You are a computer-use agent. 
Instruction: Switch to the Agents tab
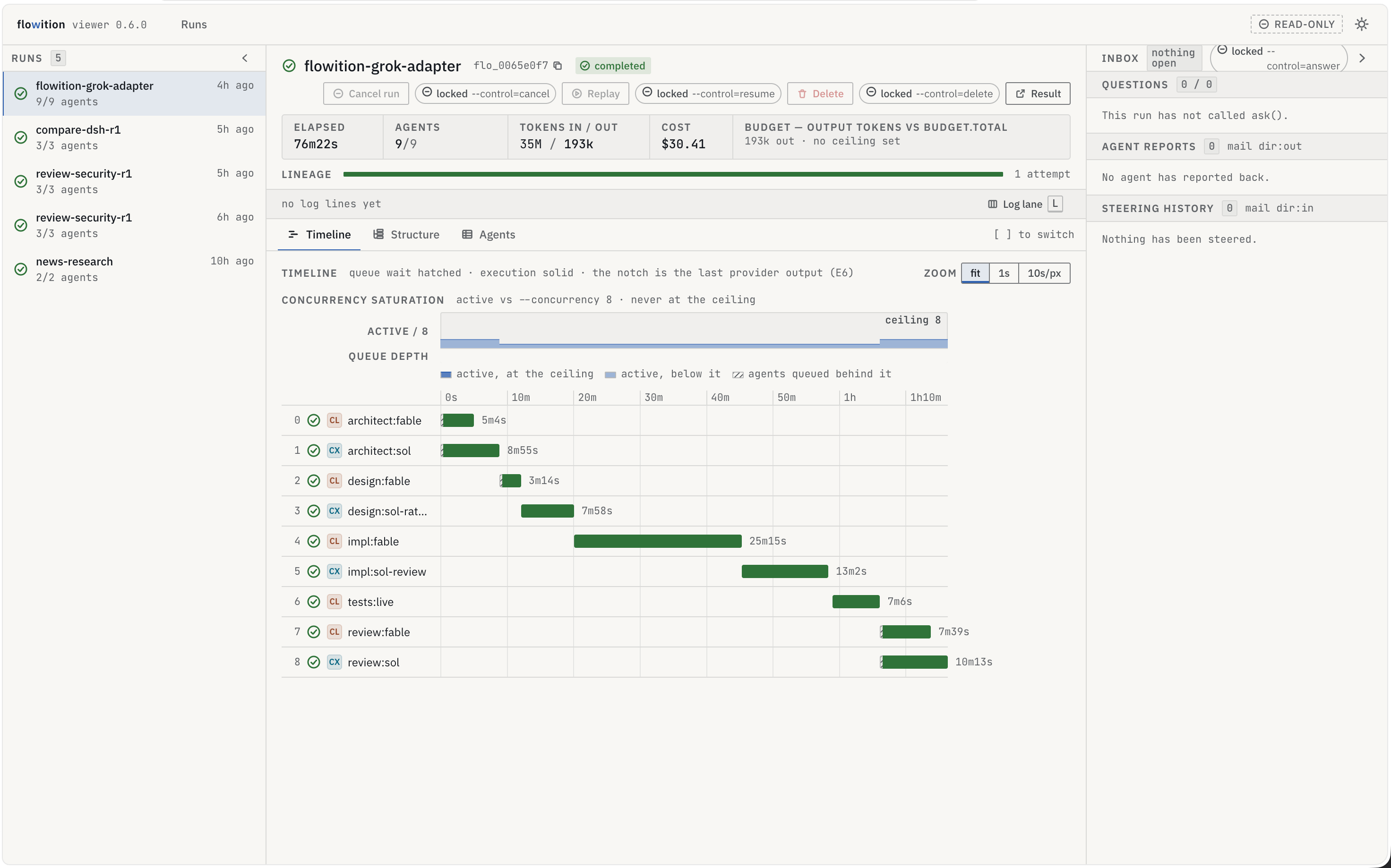tap(489, 234)
